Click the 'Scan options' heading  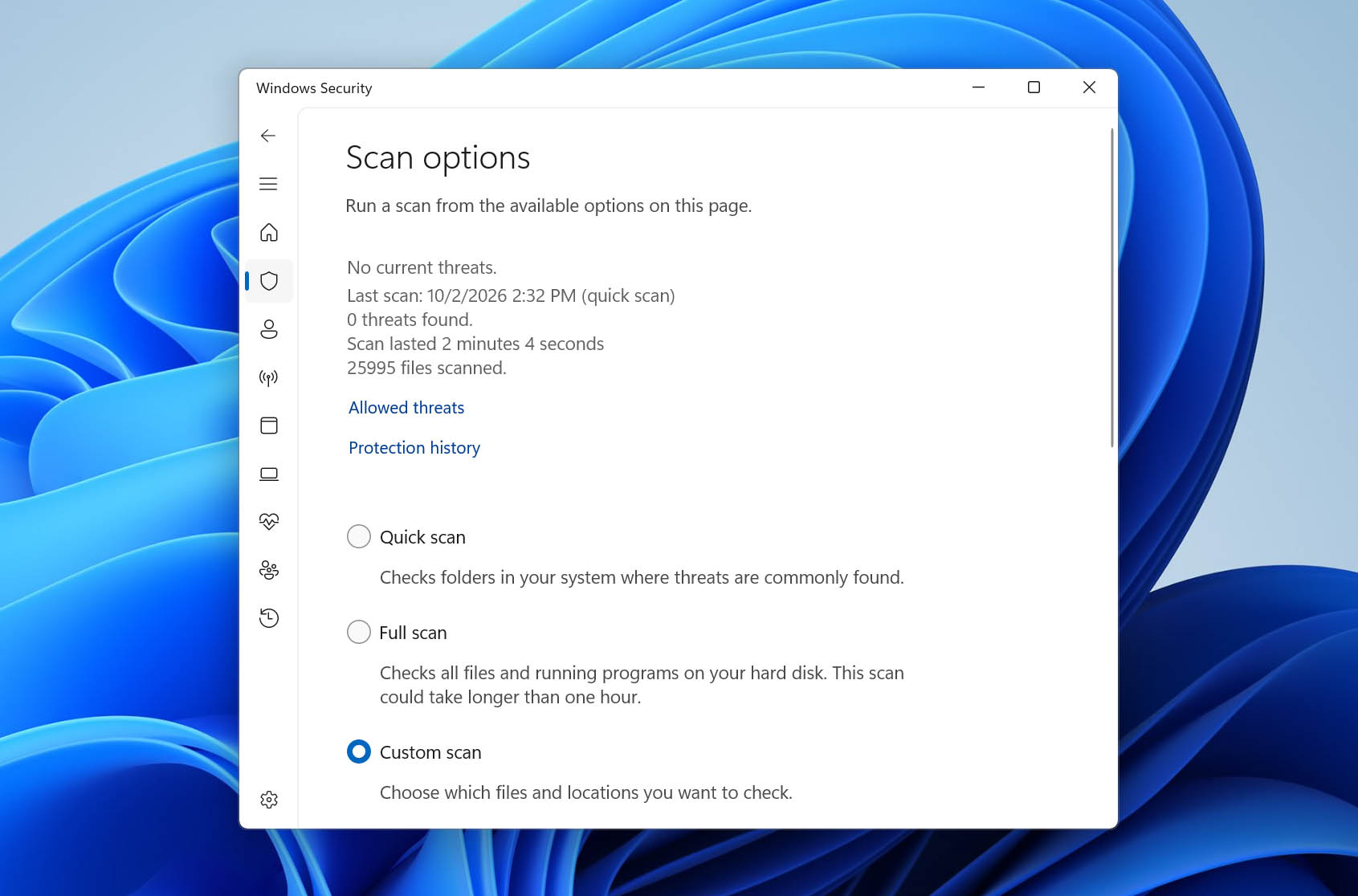pos(438,158)
